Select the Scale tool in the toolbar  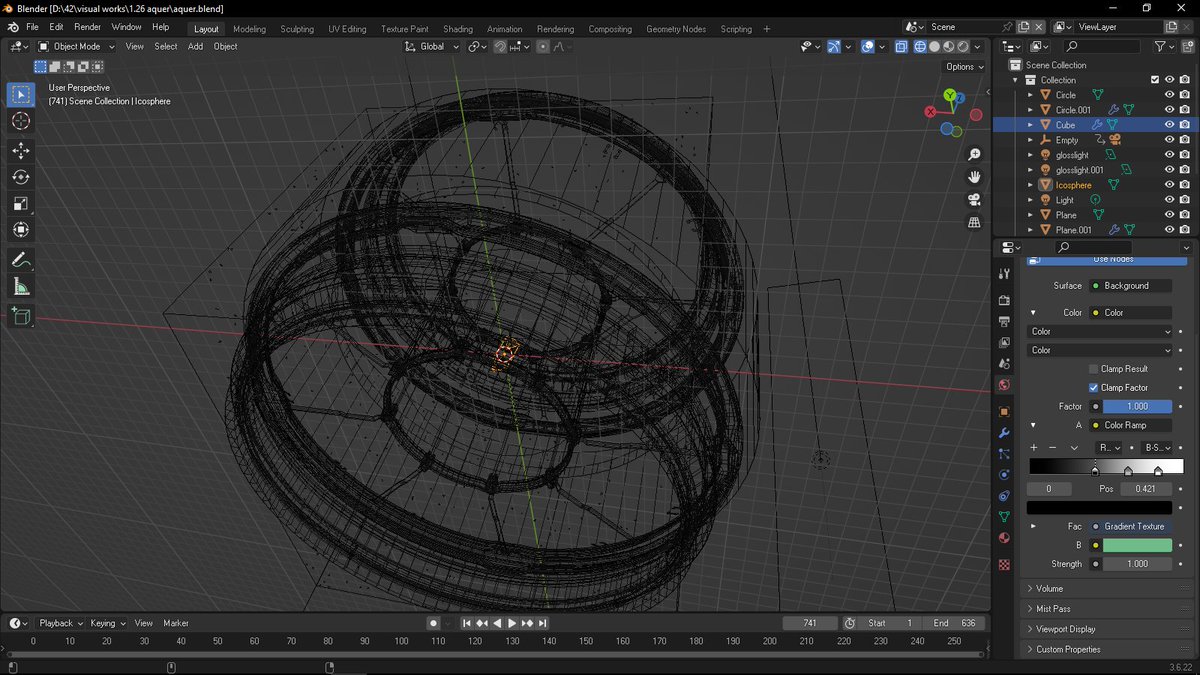click(x=20, y=203)
